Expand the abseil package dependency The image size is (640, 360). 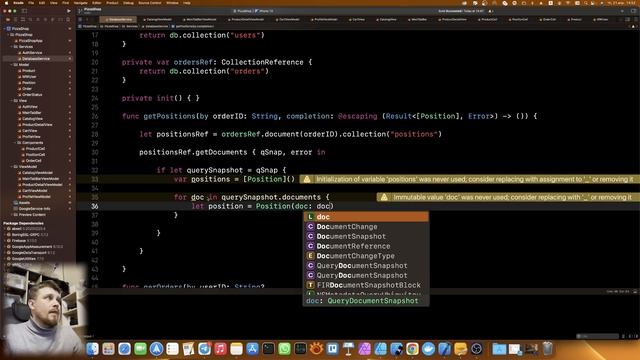5,229
